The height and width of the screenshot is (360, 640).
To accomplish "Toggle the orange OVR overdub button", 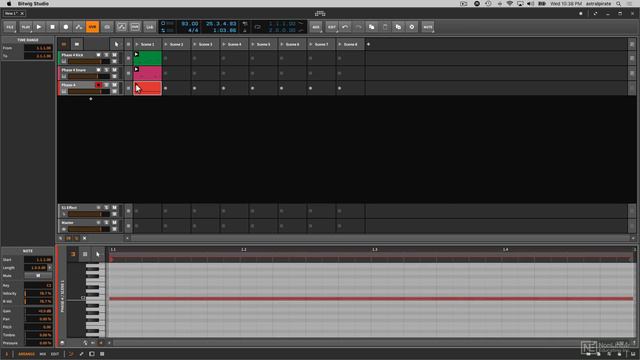I will pos(93,27).
